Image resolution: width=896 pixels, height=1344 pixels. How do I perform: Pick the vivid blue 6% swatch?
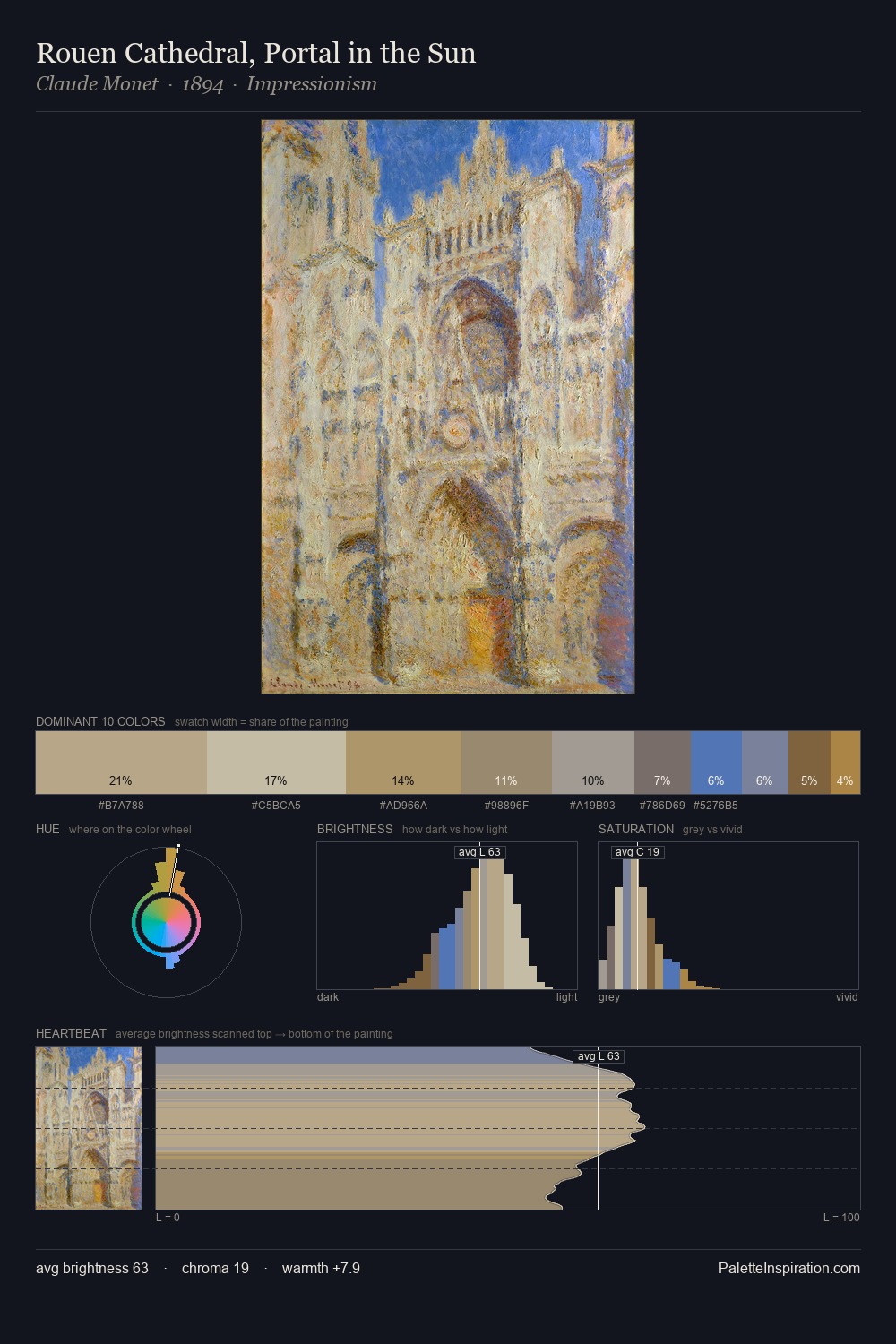pos(716,762)
